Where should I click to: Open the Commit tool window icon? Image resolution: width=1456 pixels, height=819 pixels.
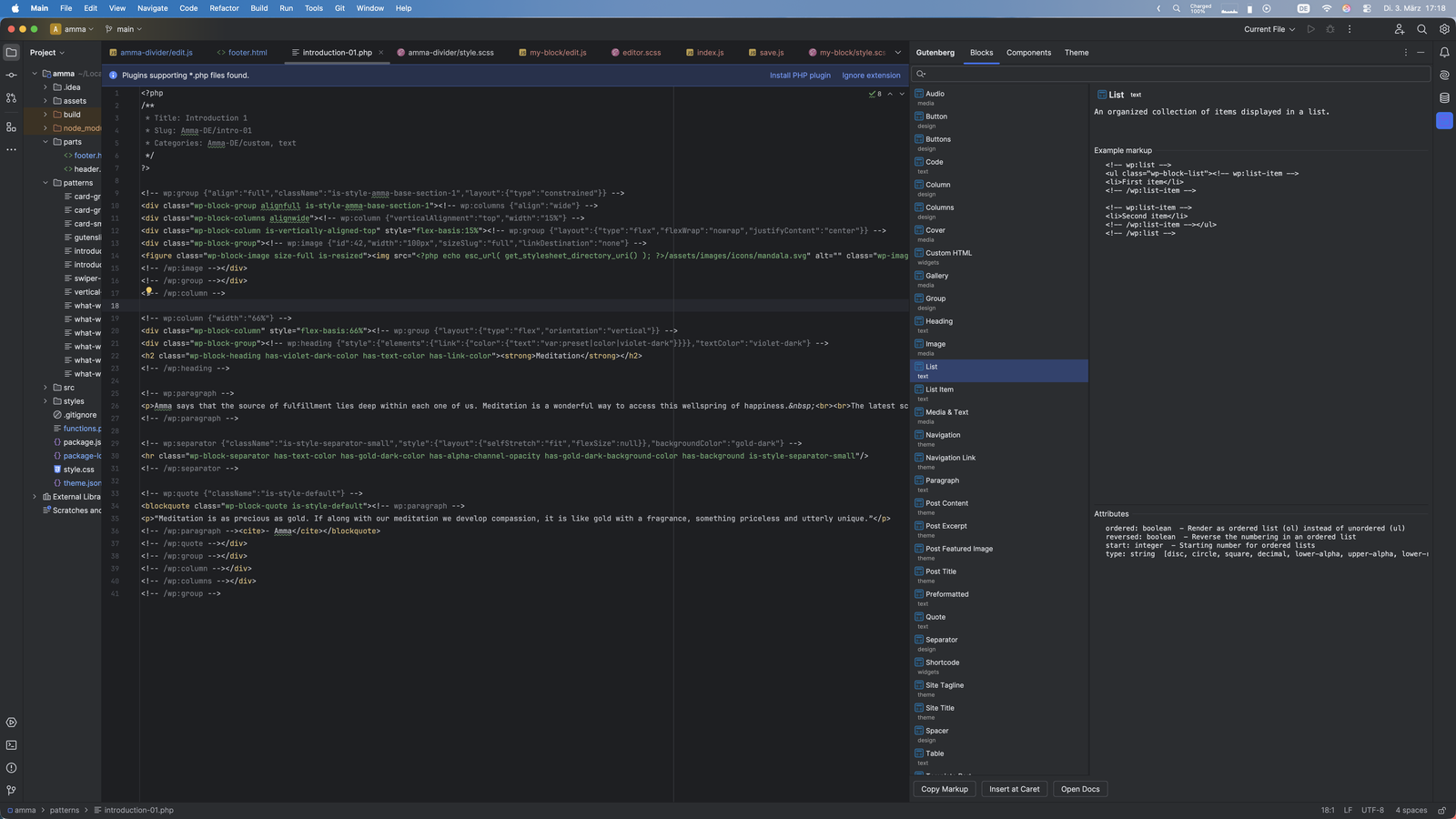tap(11, 75)
